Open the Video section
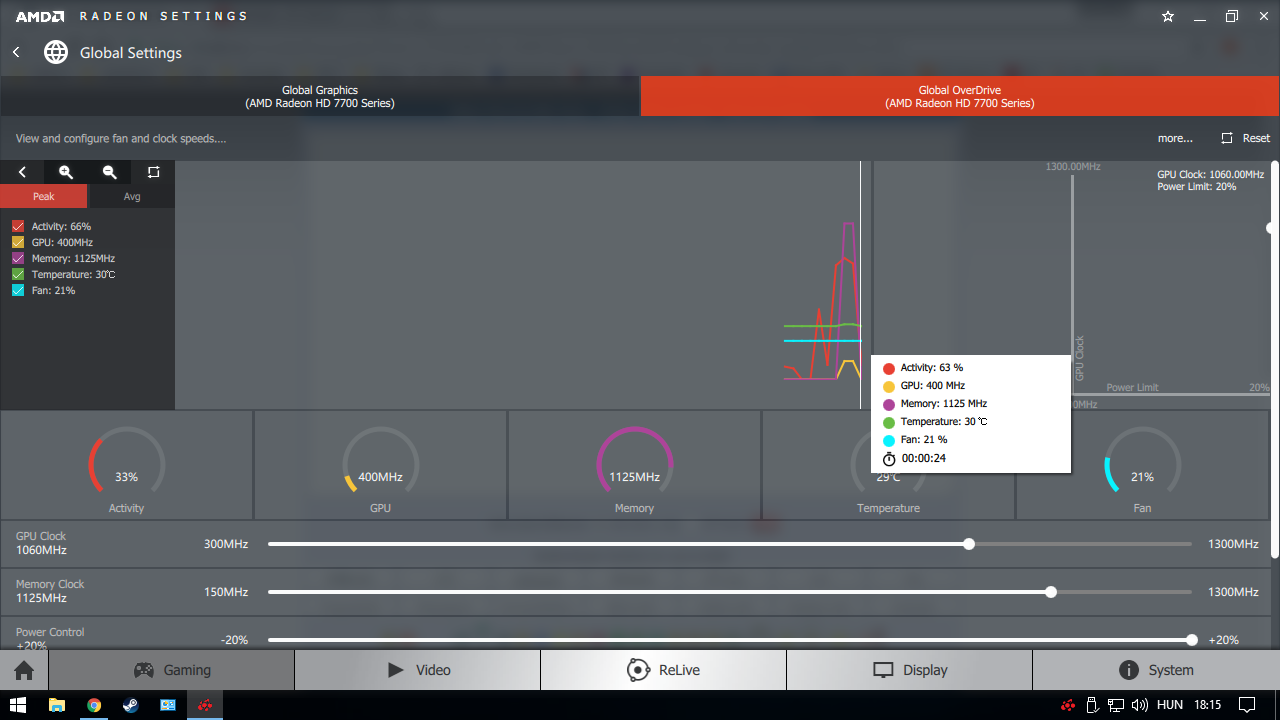 pos(418,670)
